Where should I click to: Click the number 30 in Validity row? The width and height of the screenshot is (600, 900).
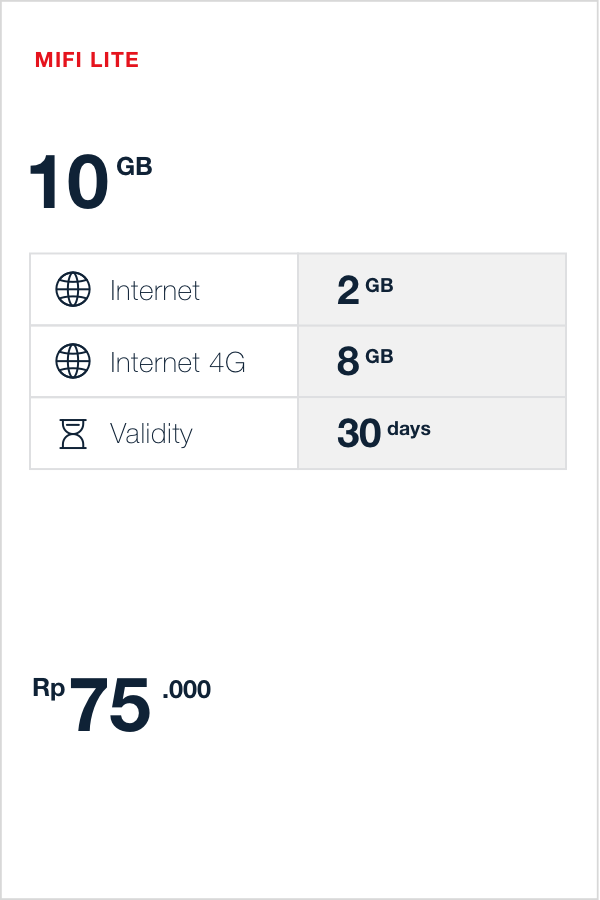[359, 434]
